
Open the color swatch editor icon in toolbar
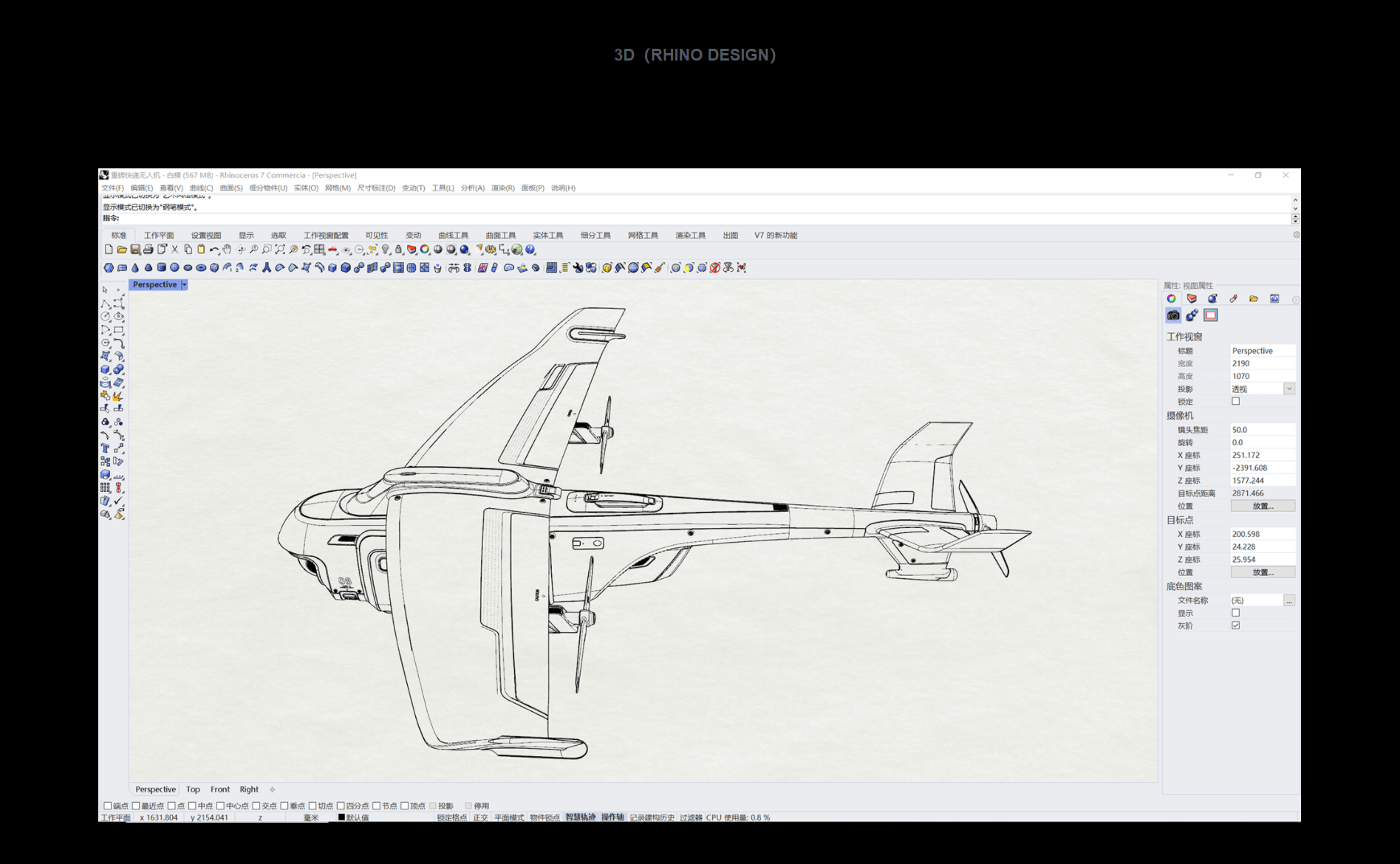426,250
